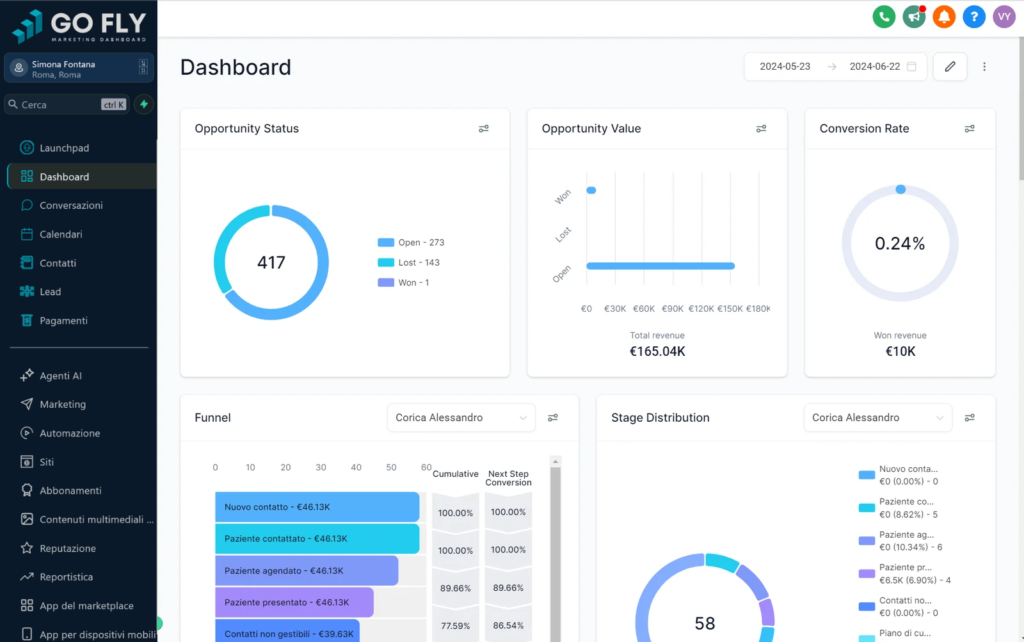1024x642 pixels.
Task: Open Simona Fontana account switcher
Action: tap(79, 68)
